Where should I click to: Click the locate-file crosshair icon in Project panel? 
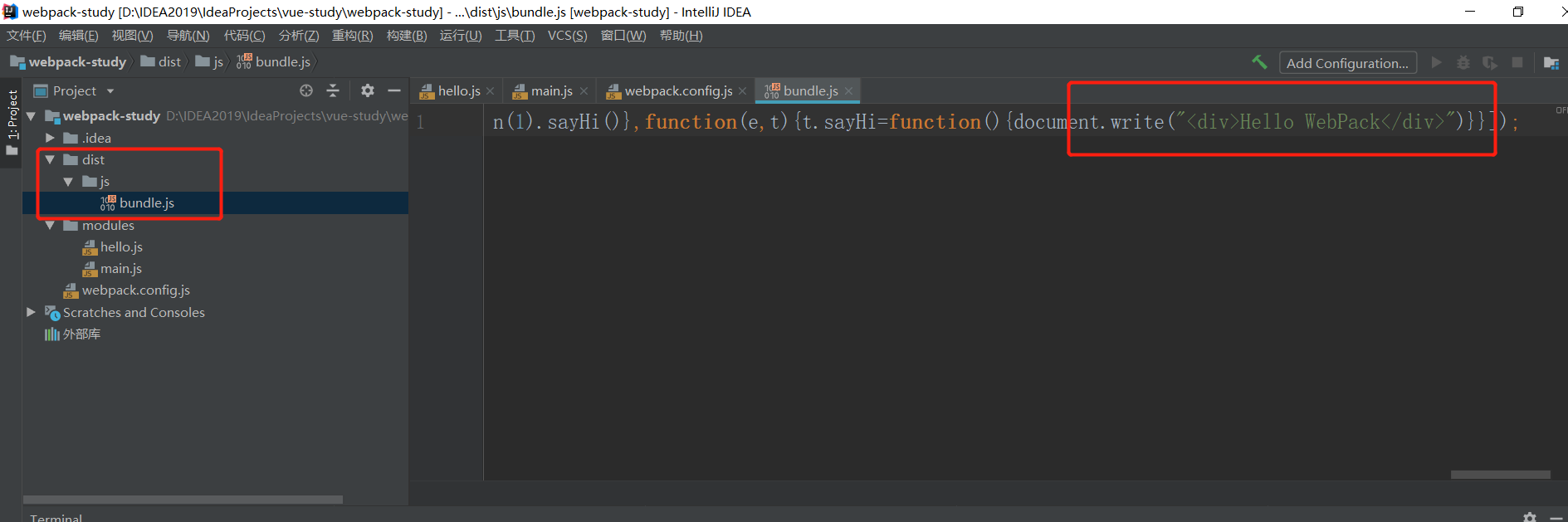pos(306,90)
